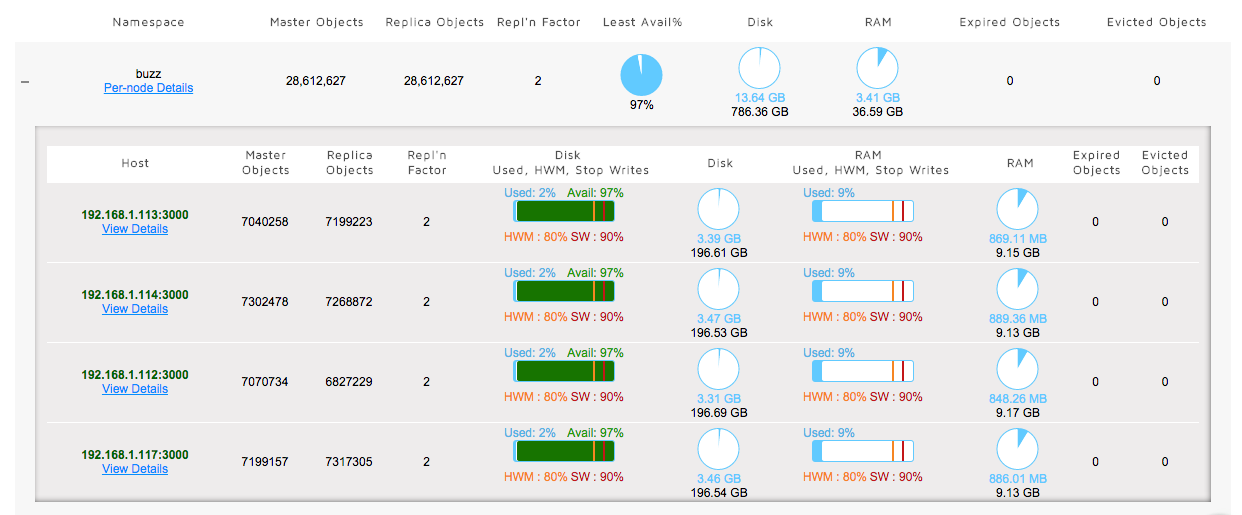Screen dimensions: 1242x515
Task: Click disk usage bar for 192.168.1.117
Action: 564,451
